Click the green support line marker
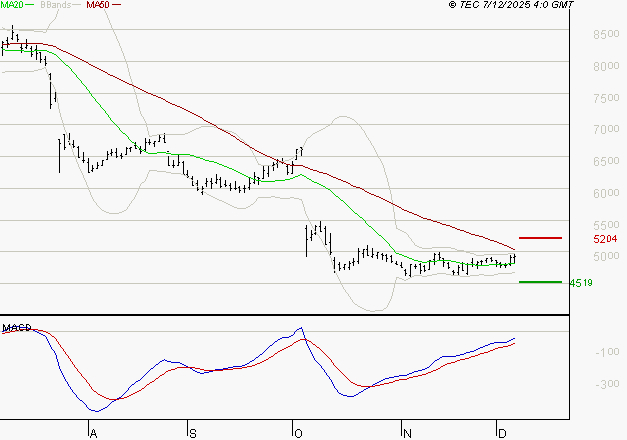This screenshot has width=627, height=440. pos(540,282)
